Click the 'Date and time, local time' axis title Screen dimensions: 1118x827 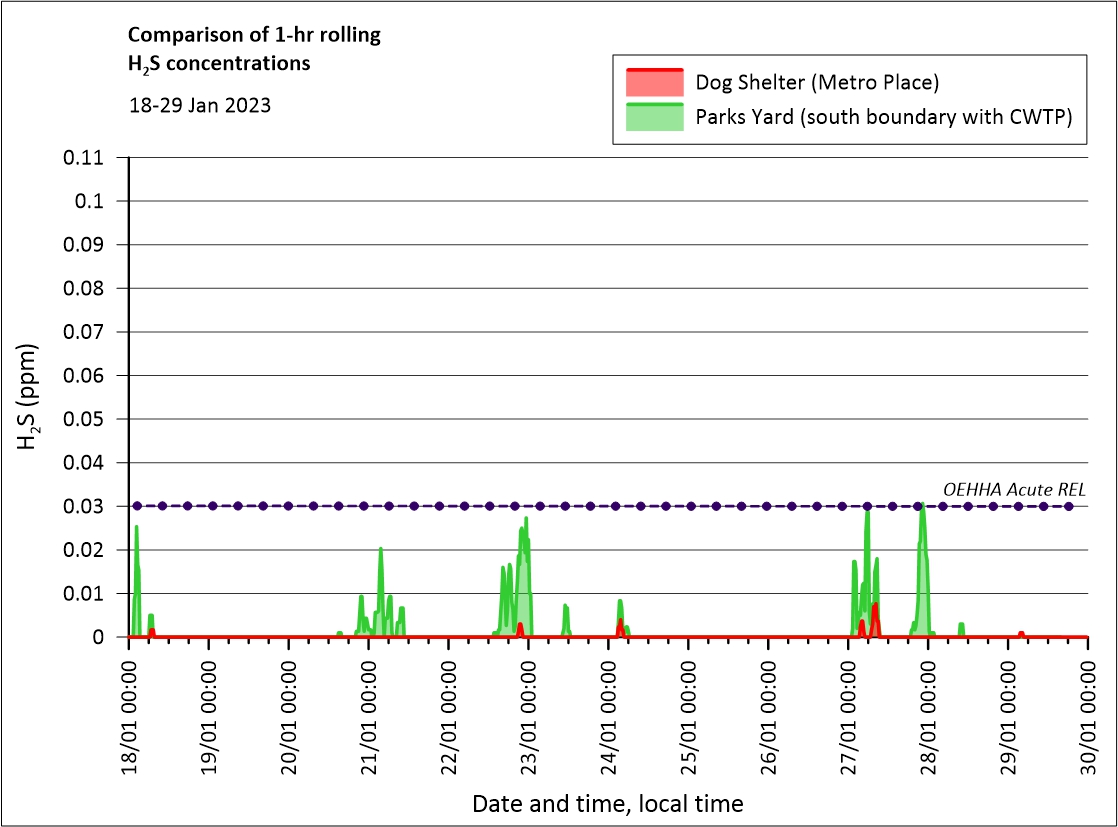coord(607,803)
